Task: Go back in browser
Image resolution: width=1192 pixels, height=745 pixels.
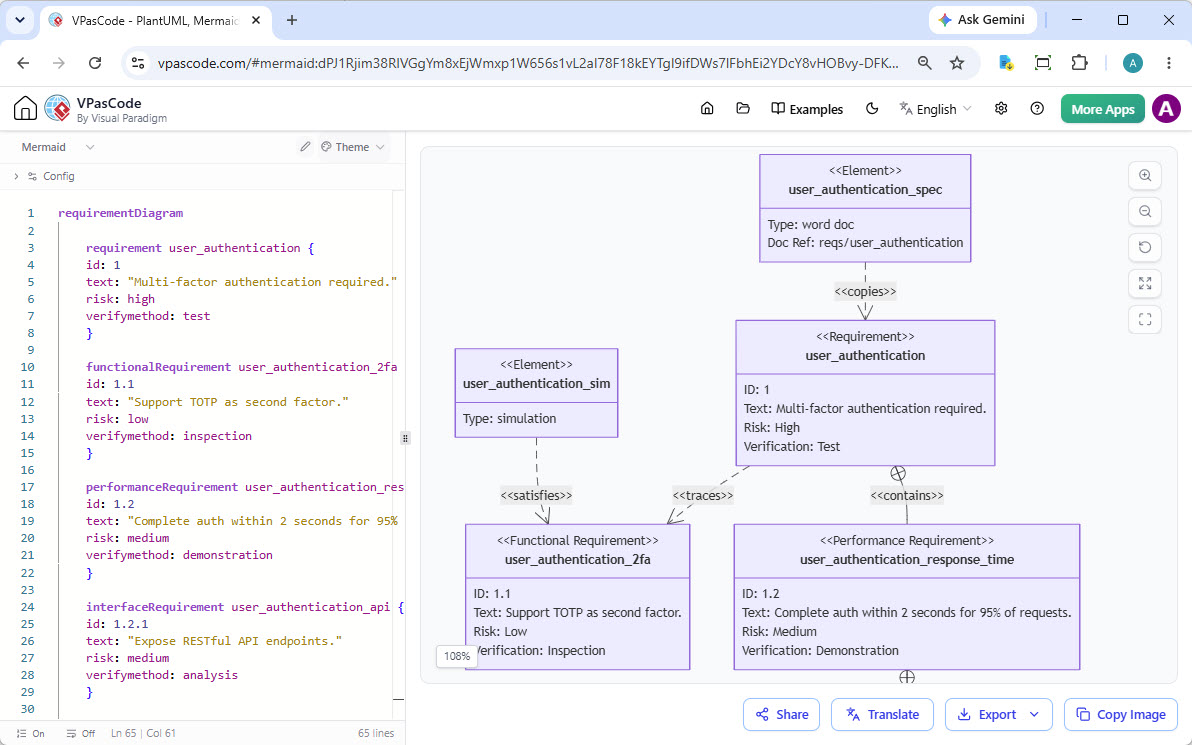Action: click(x=23, y=63)
